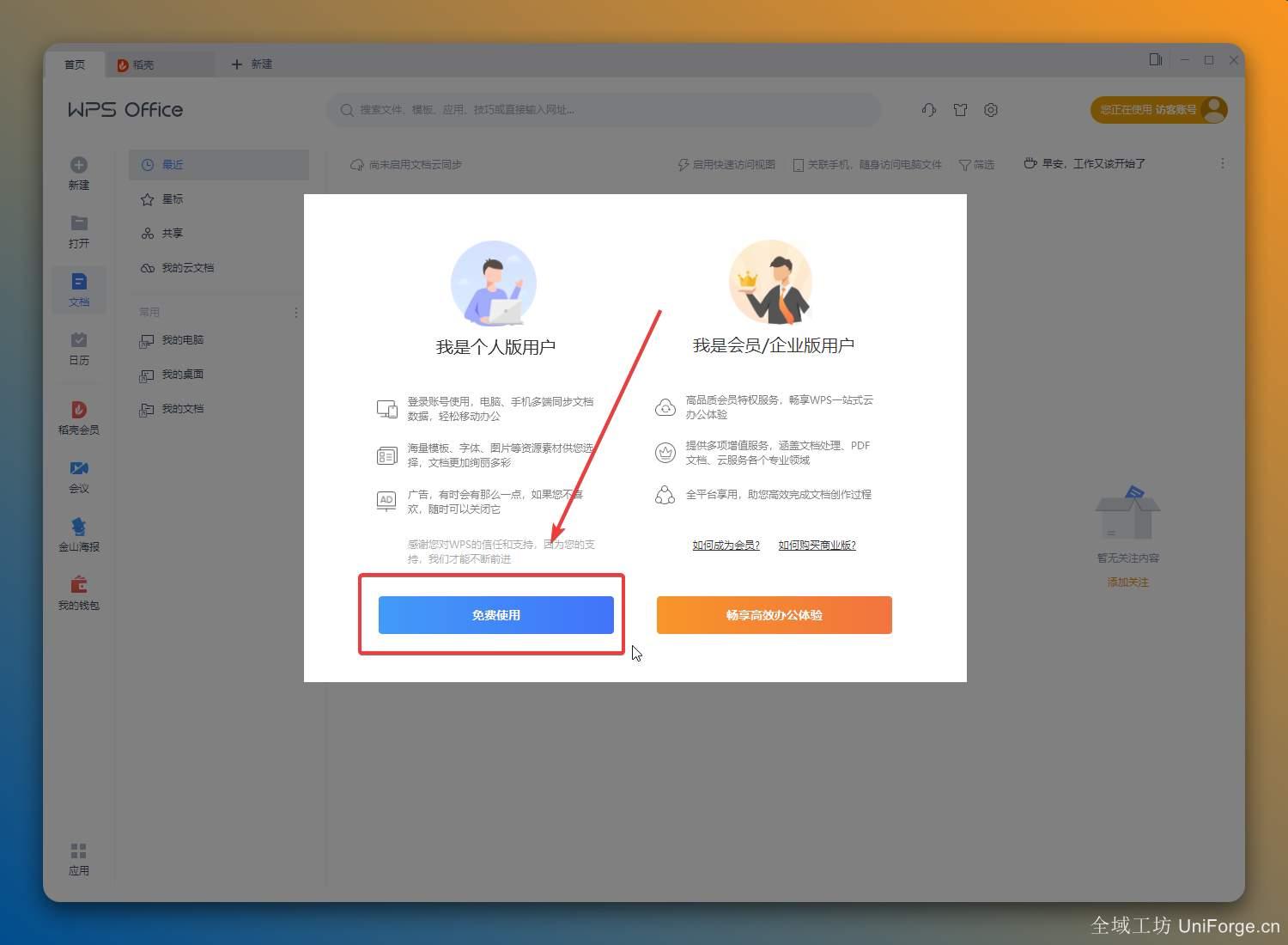Viewport: 1288px width, 945px height.
Task: Click the search box field
Action: tap(604, 110)
